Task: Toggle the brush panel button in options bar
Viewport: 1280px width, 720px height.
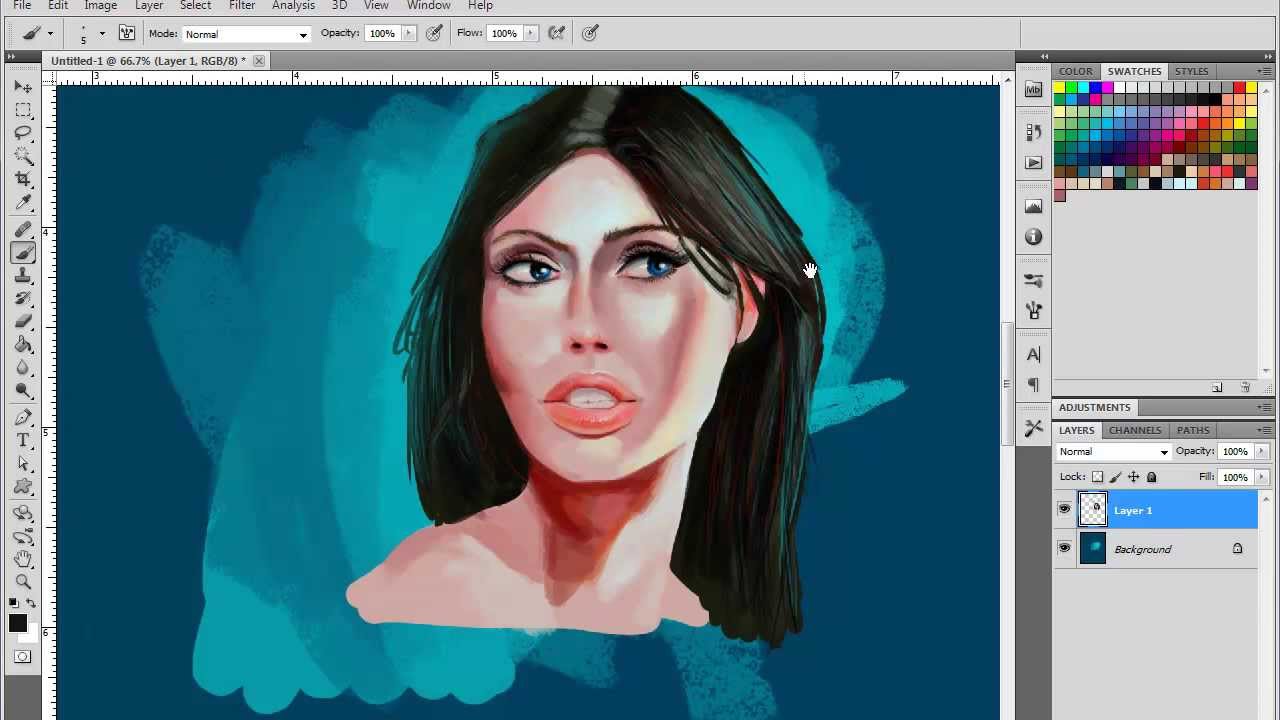Action: tap(127, 33)
